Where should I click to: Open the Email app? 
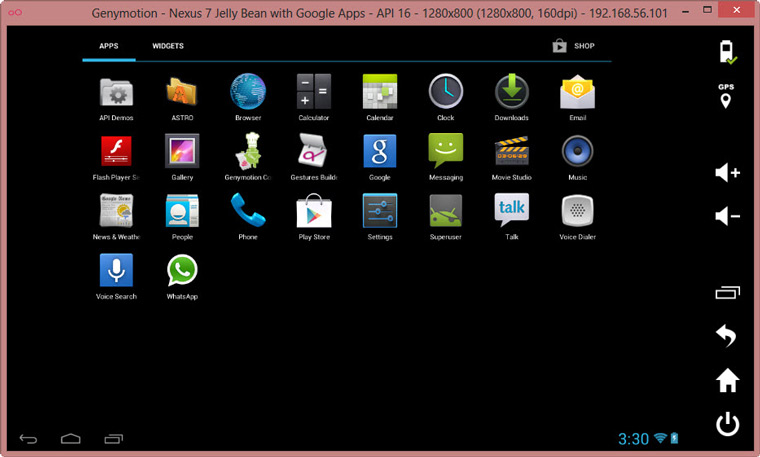click(x=577, y=98)
